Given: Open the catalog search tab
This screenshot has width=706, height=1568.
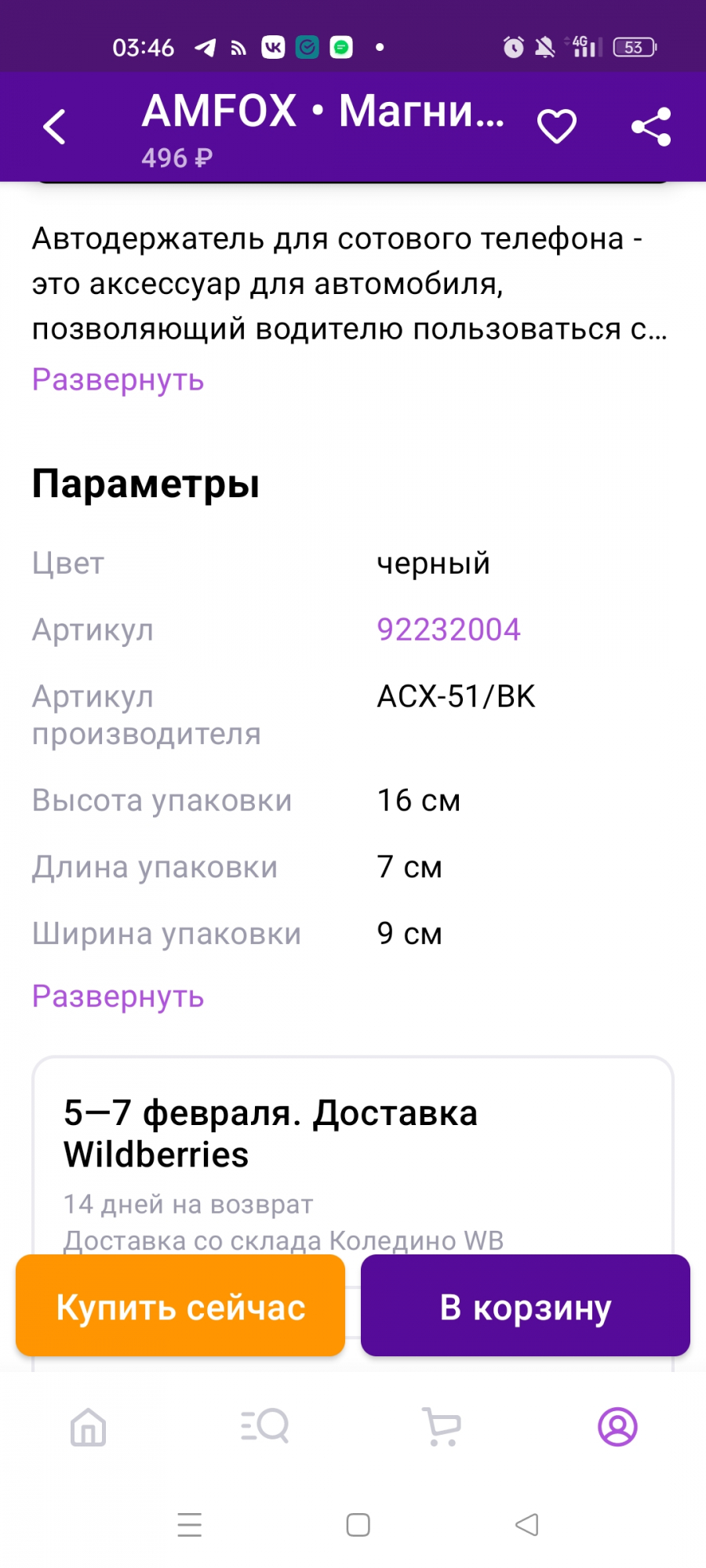Looking at the screenshot, I should [x=265, y=1426].
